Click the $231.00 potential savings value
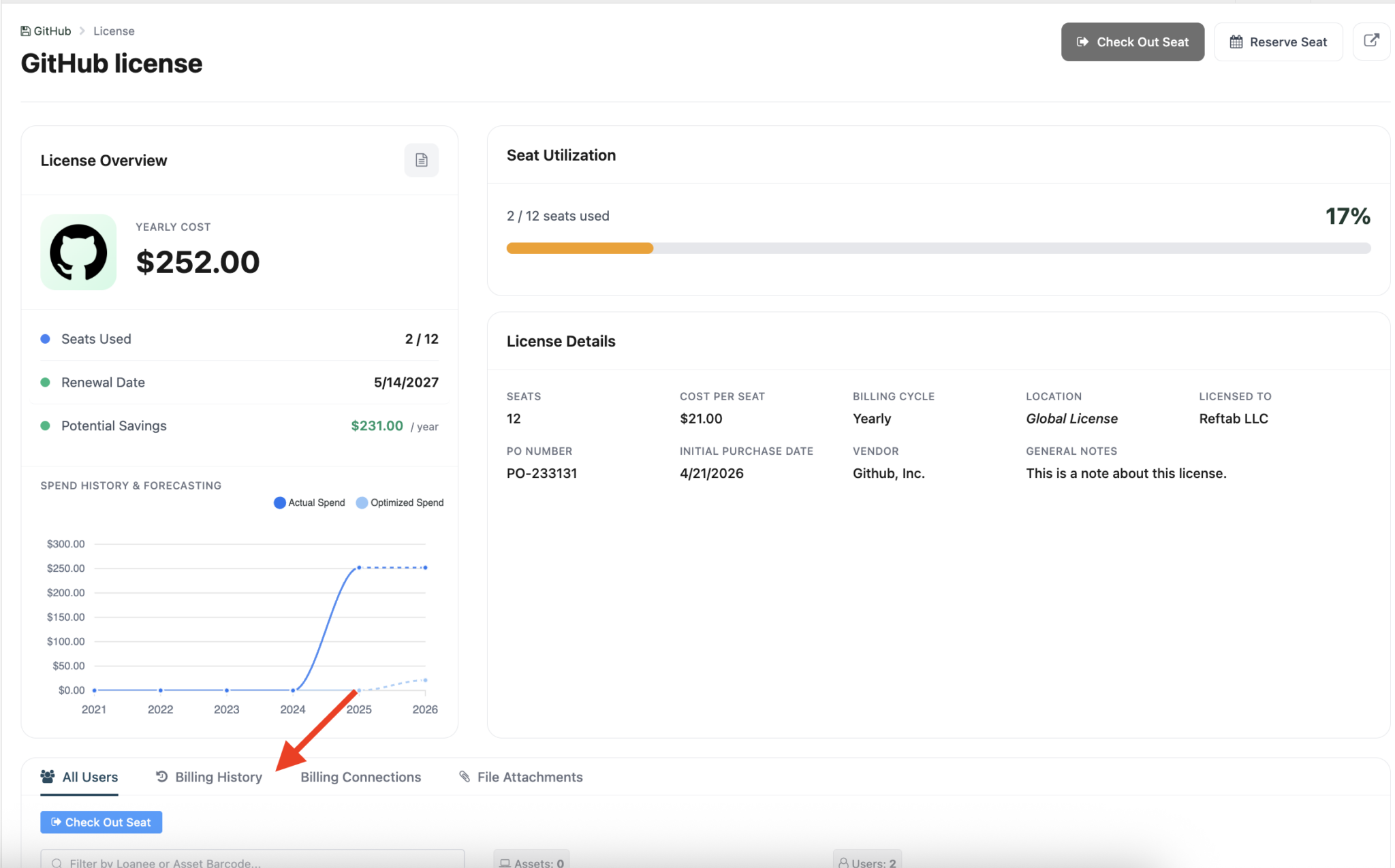Screen dimensions: 1395x868 [377, 425]
